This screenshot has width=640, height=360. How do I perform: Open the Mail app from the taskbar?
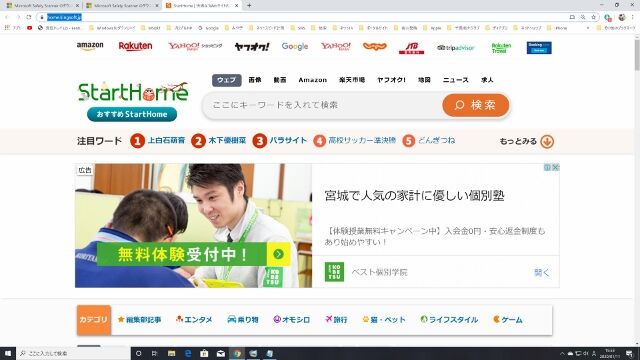pyautogui.click(x=220, y=353)
